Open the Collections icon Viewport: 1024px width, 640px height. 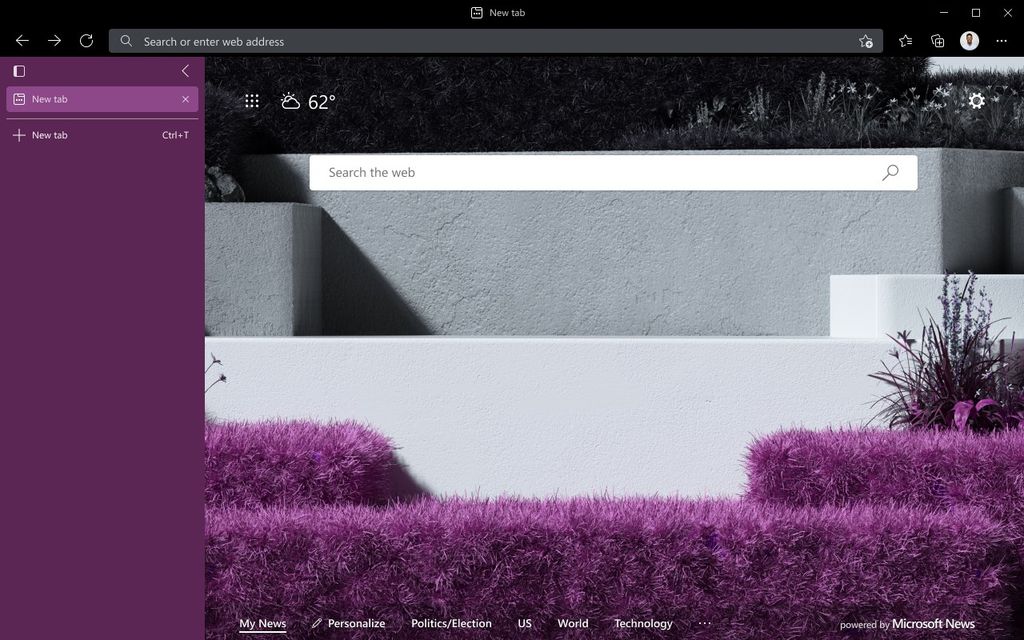pyautogui.click(x=937, y=41)
